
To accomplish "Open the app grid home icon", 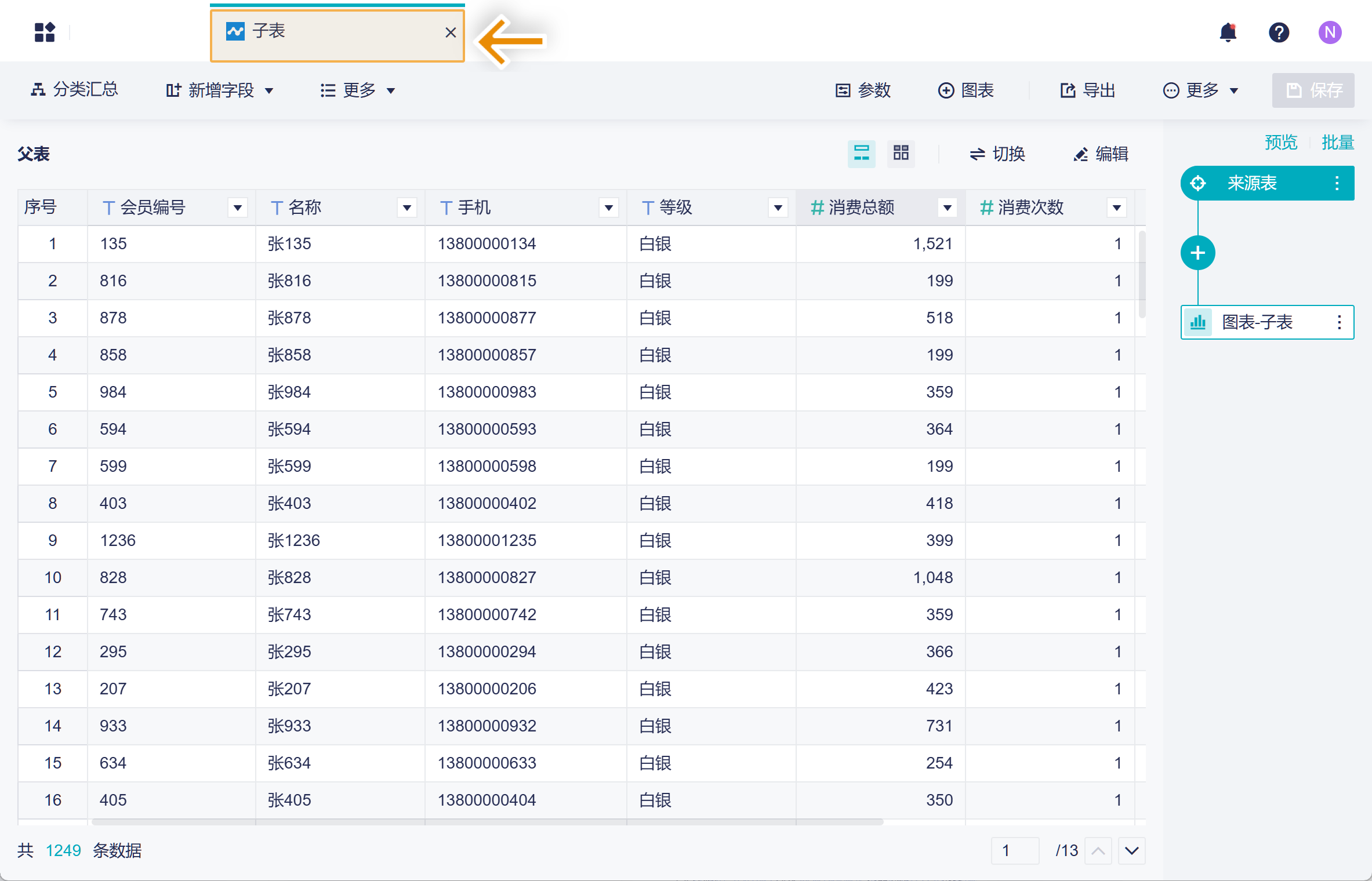I will (x=45, y=32).
